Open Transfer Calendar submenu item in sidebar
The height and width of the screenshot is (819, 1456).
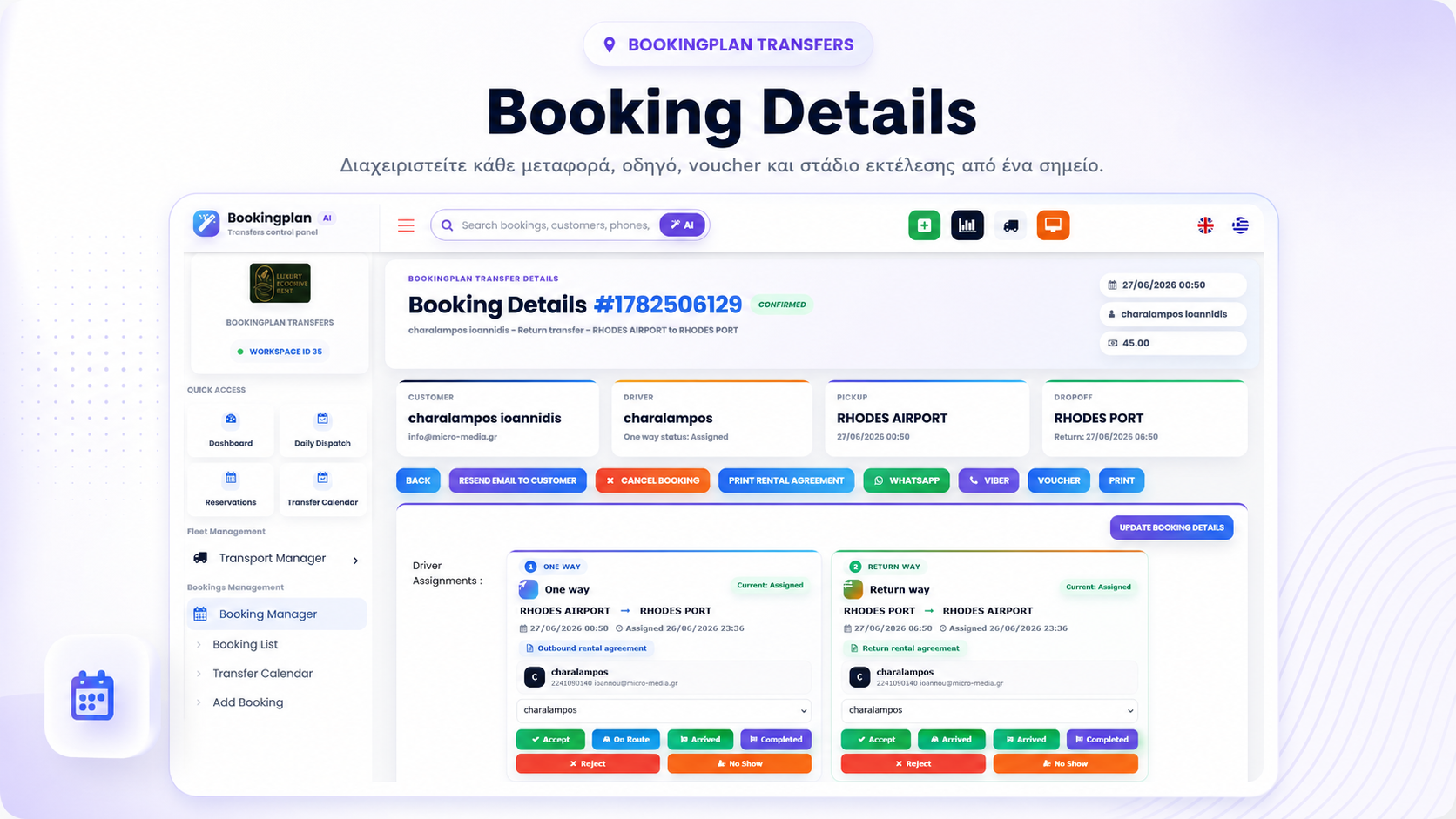pyautogui.click(x=262, y=674)
